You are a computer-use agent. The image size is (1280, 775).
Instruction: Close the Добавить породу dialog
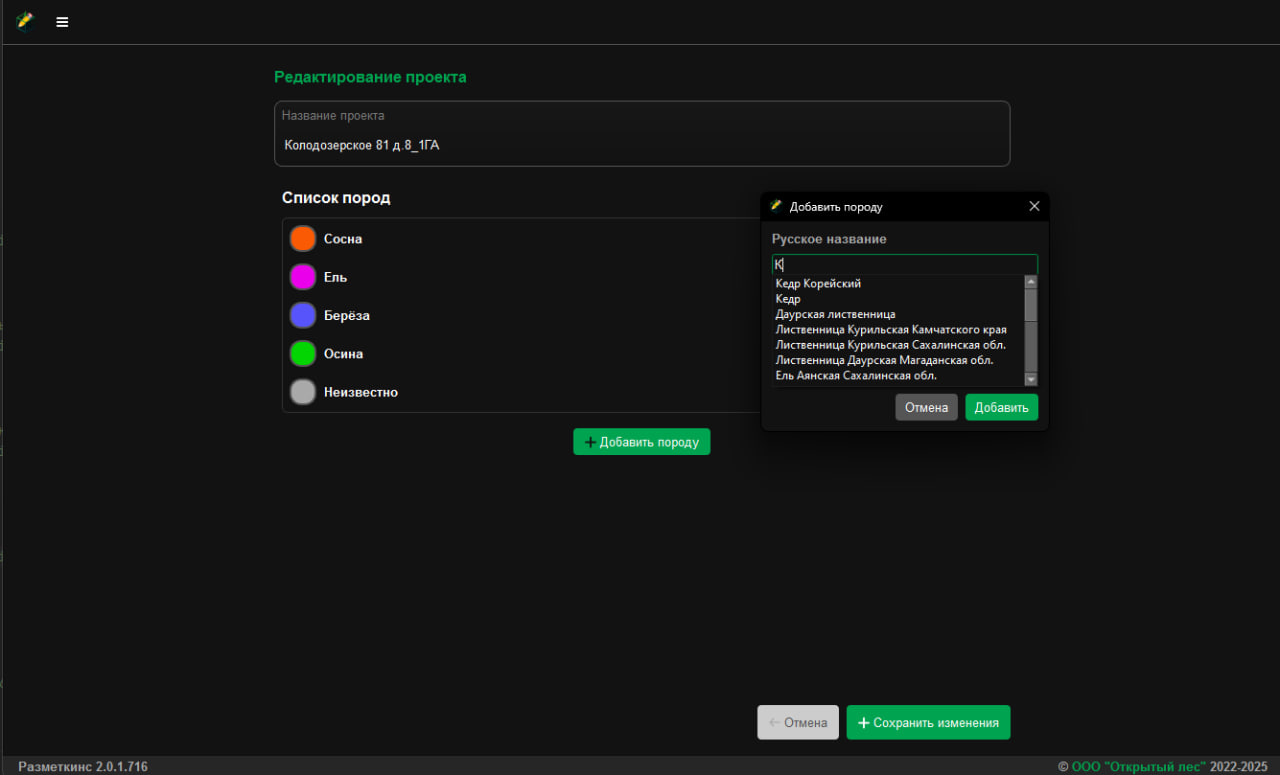point(1034,206)
